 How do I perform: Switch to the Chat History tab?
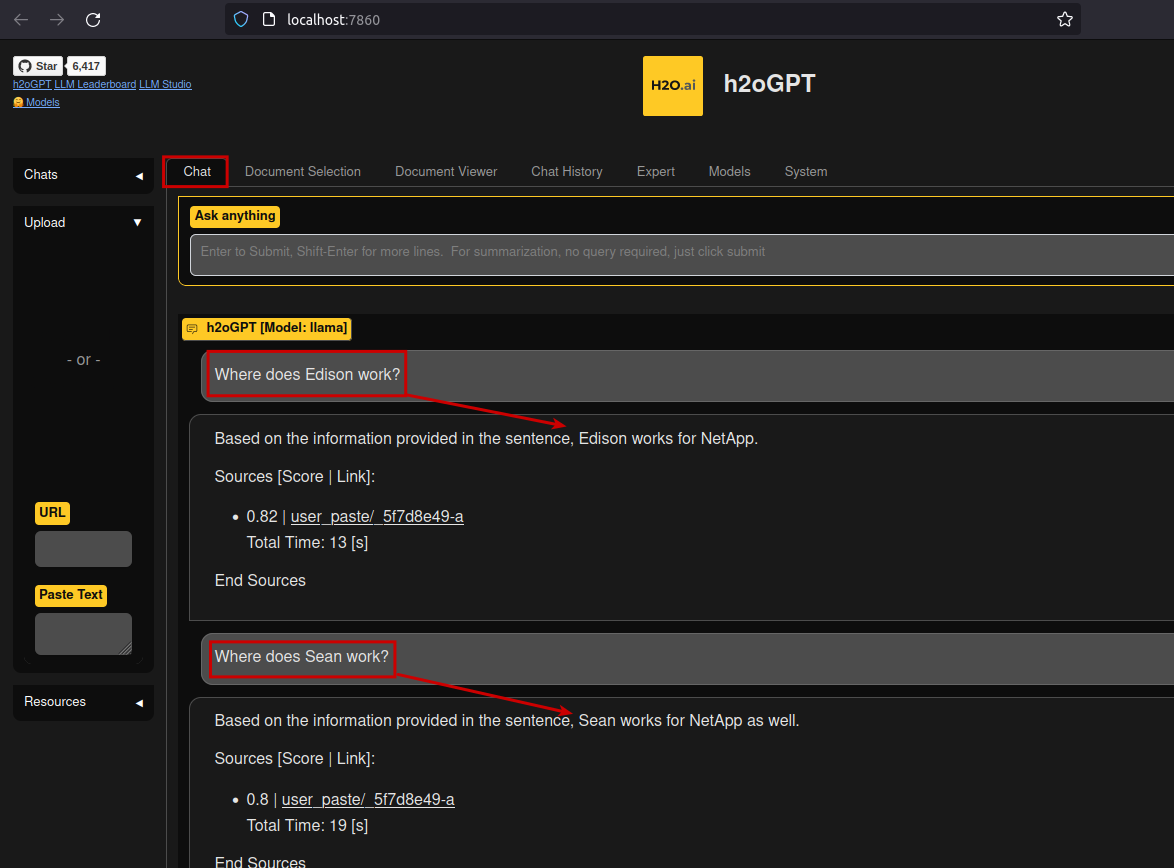[x=567, y=172]
